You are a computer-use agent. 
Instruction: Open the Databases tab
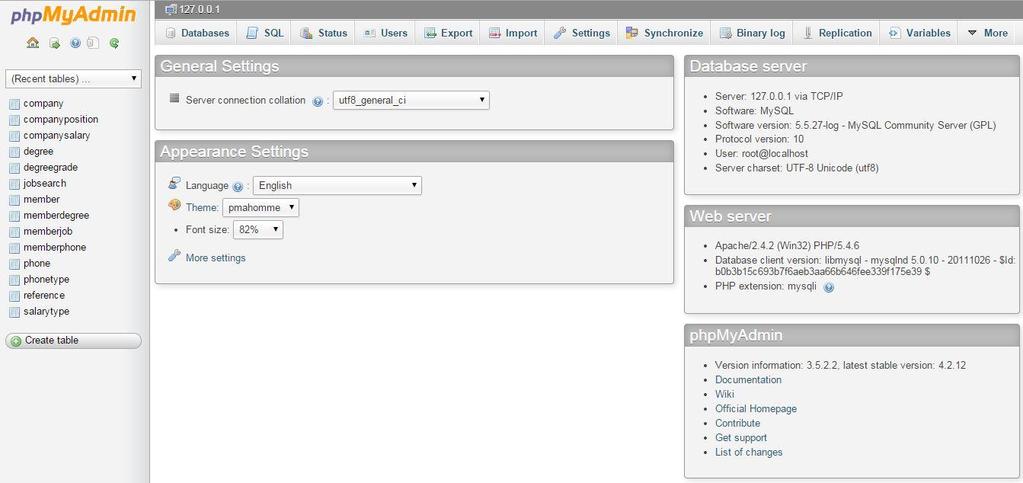click(197, 33)
